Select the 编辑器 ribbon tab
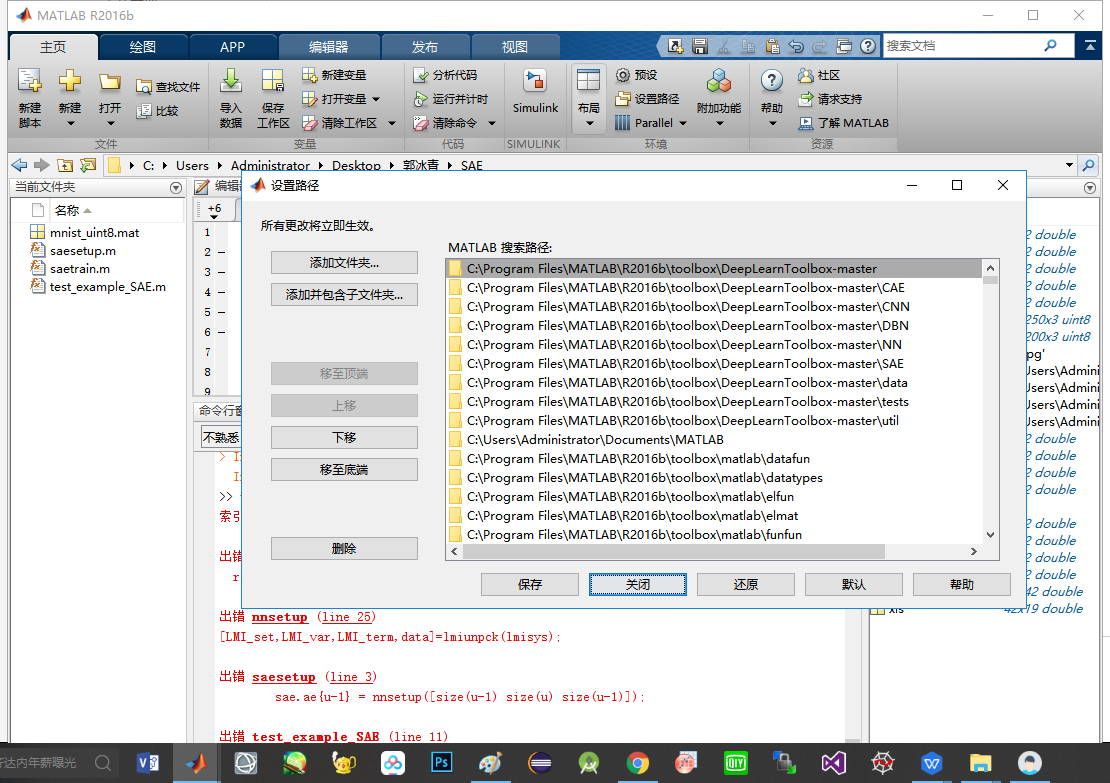The image size is (1110, 783). point(327,45)
